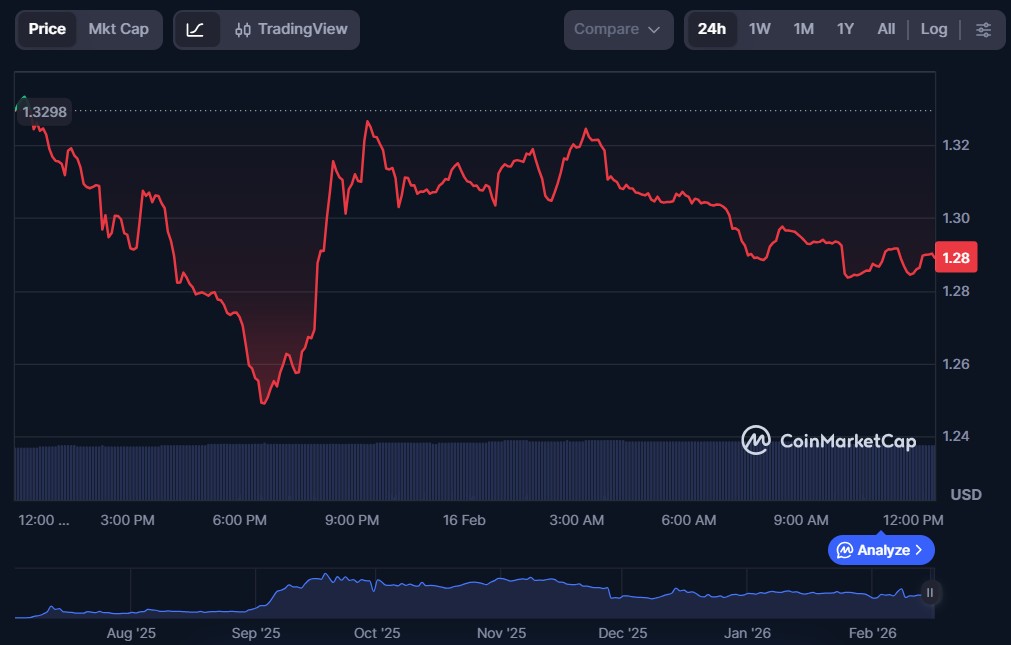Click the CoinMarketCap watermark logo
This screenshot has height=645, width=1011.
tap(828, 440)
